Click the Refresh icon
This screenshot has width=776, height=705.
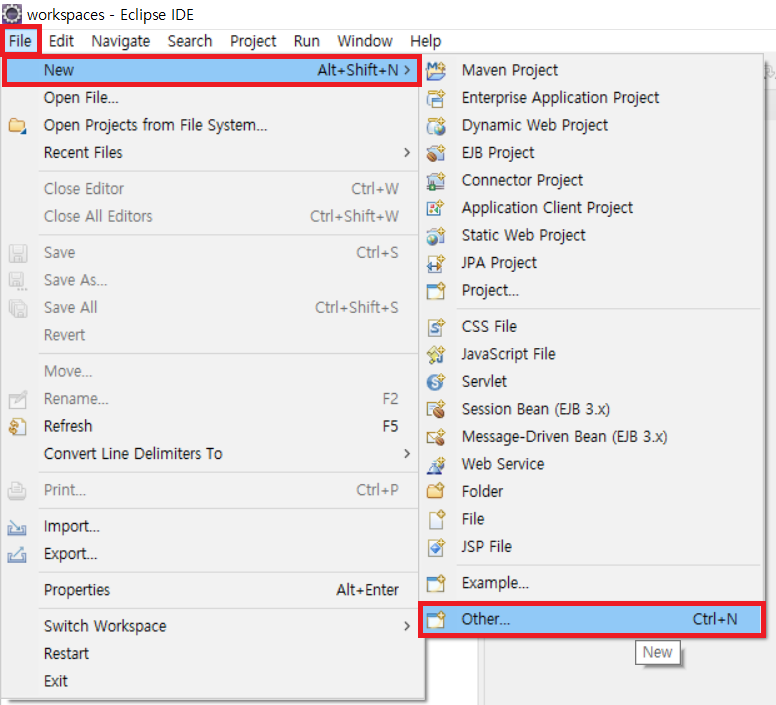[x=17, y=426]
